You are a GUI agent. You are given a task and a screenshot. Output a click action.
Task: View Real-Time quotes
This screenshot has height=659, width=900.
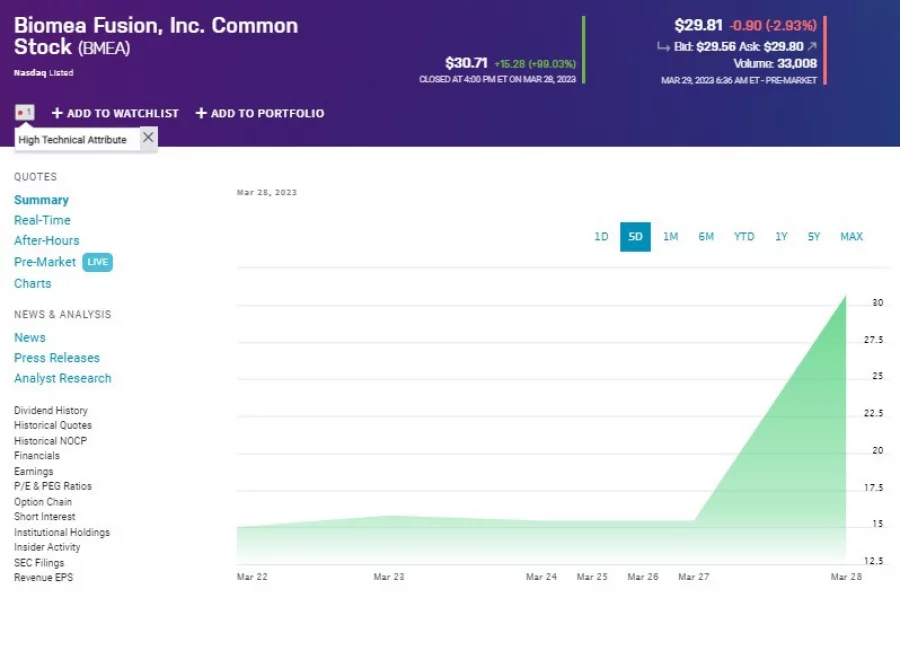pyautogui.click(x=42, y=220)
